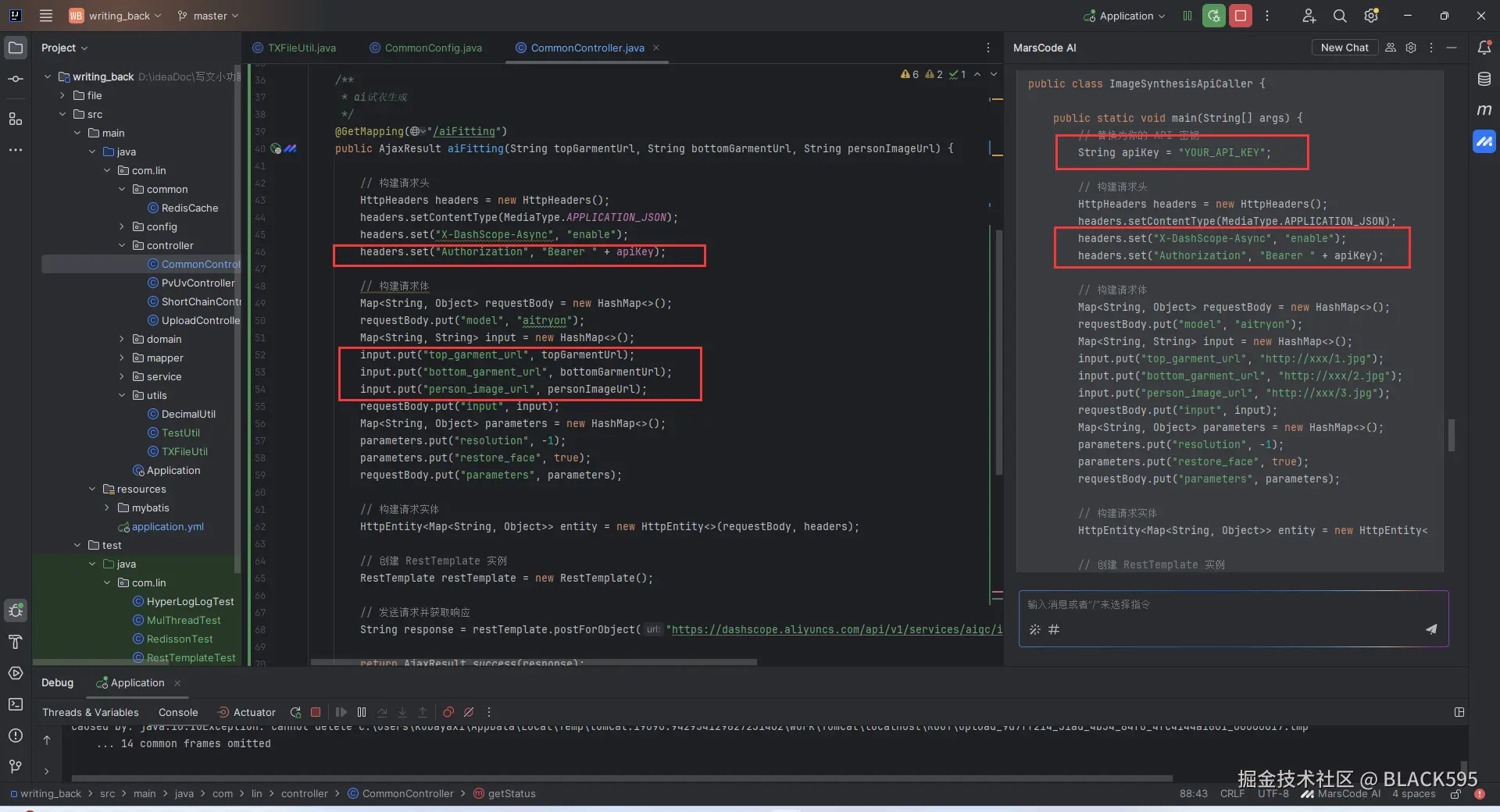Open the Git tool window

[16, 767]
